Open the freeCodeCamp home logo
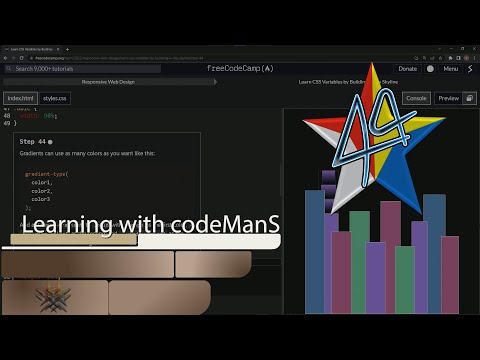Screen dimensions: 480x360 [x=240, y=68]
